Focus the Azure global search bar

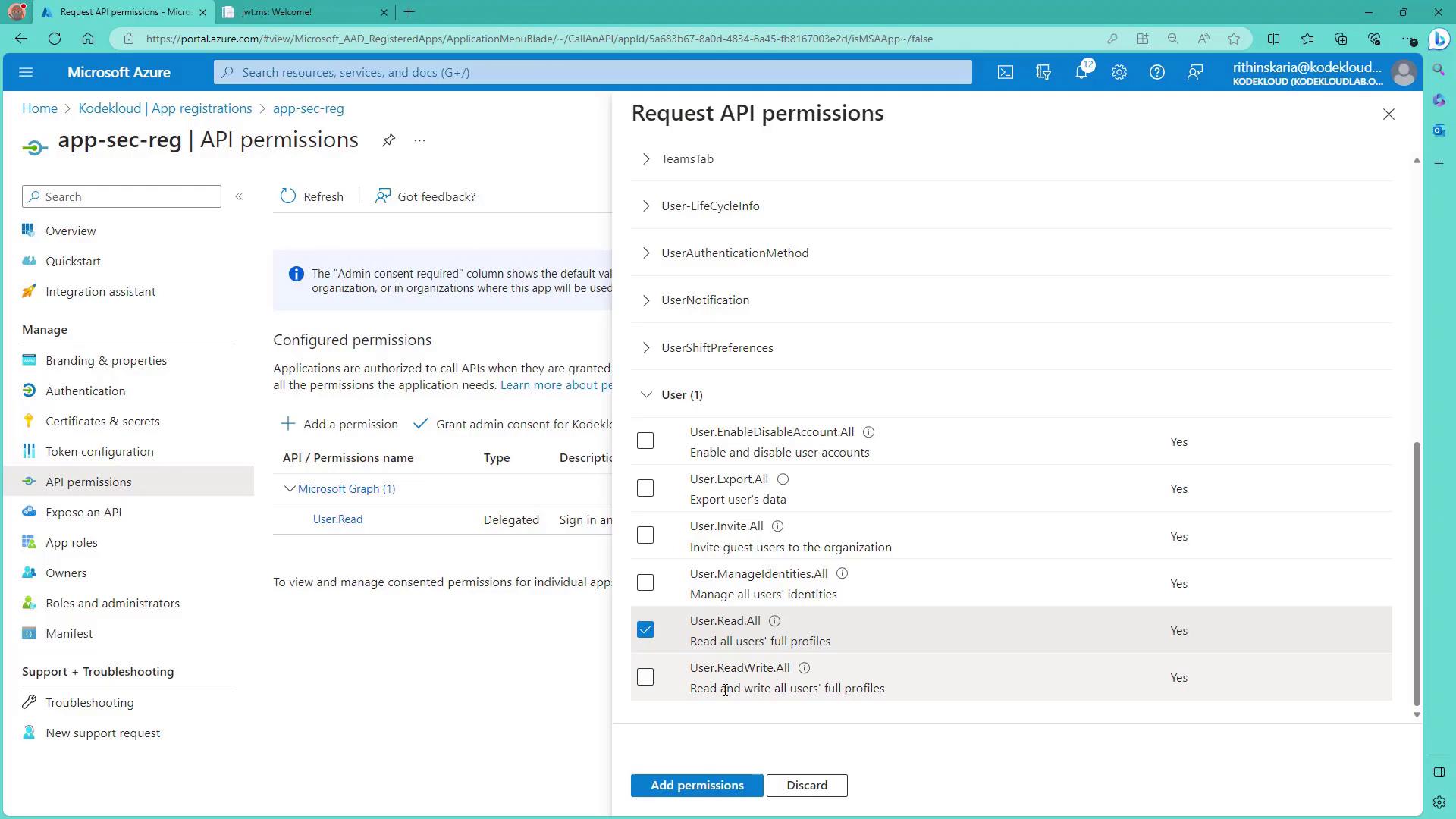coord(593,73)
